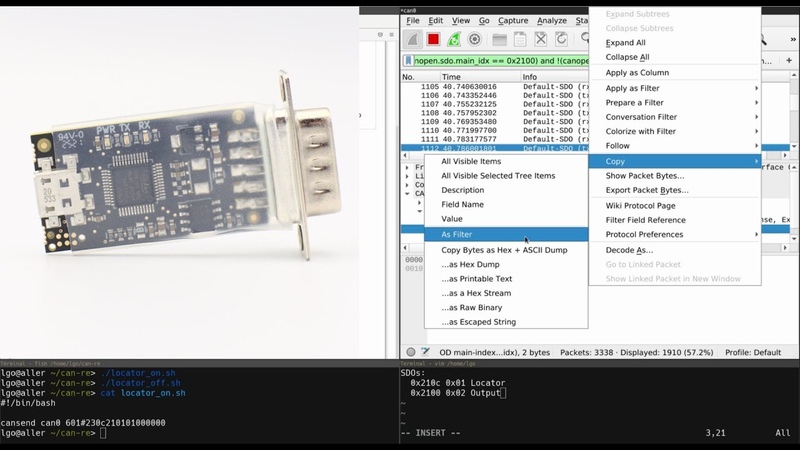800x450 pixels.
Task: Open Colorize with Filter submenu
Action: tap(675, 131)
